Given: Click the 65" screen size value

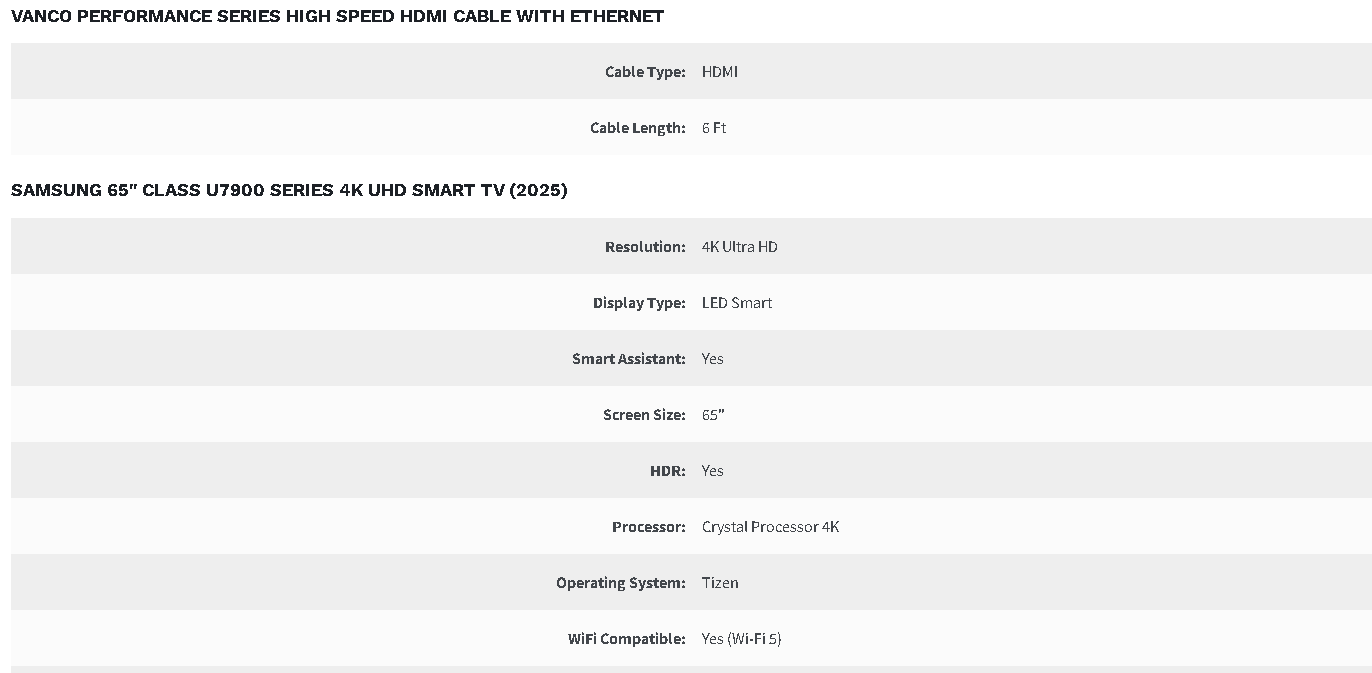Looking at the screenshot, I should coord(713,415).
